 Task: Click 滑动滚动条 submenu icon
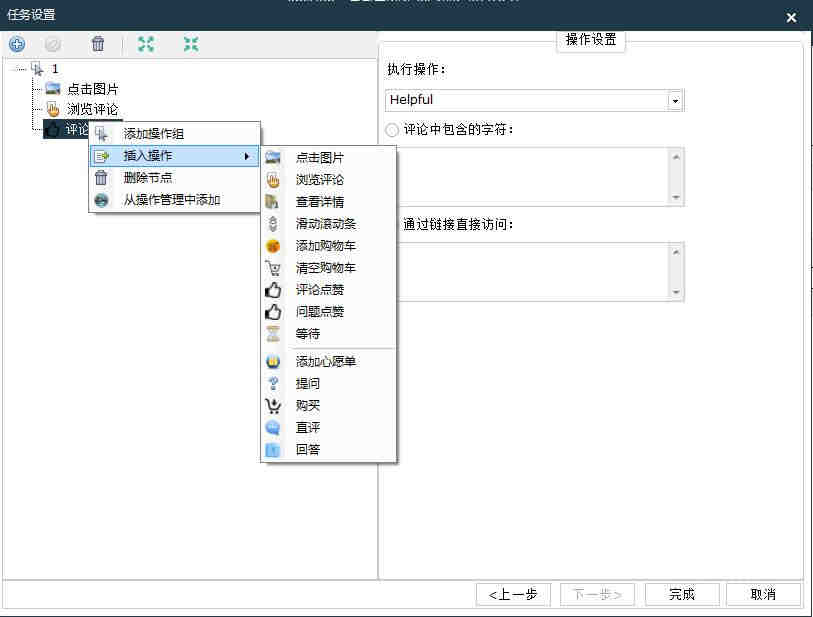pos(273,224)
